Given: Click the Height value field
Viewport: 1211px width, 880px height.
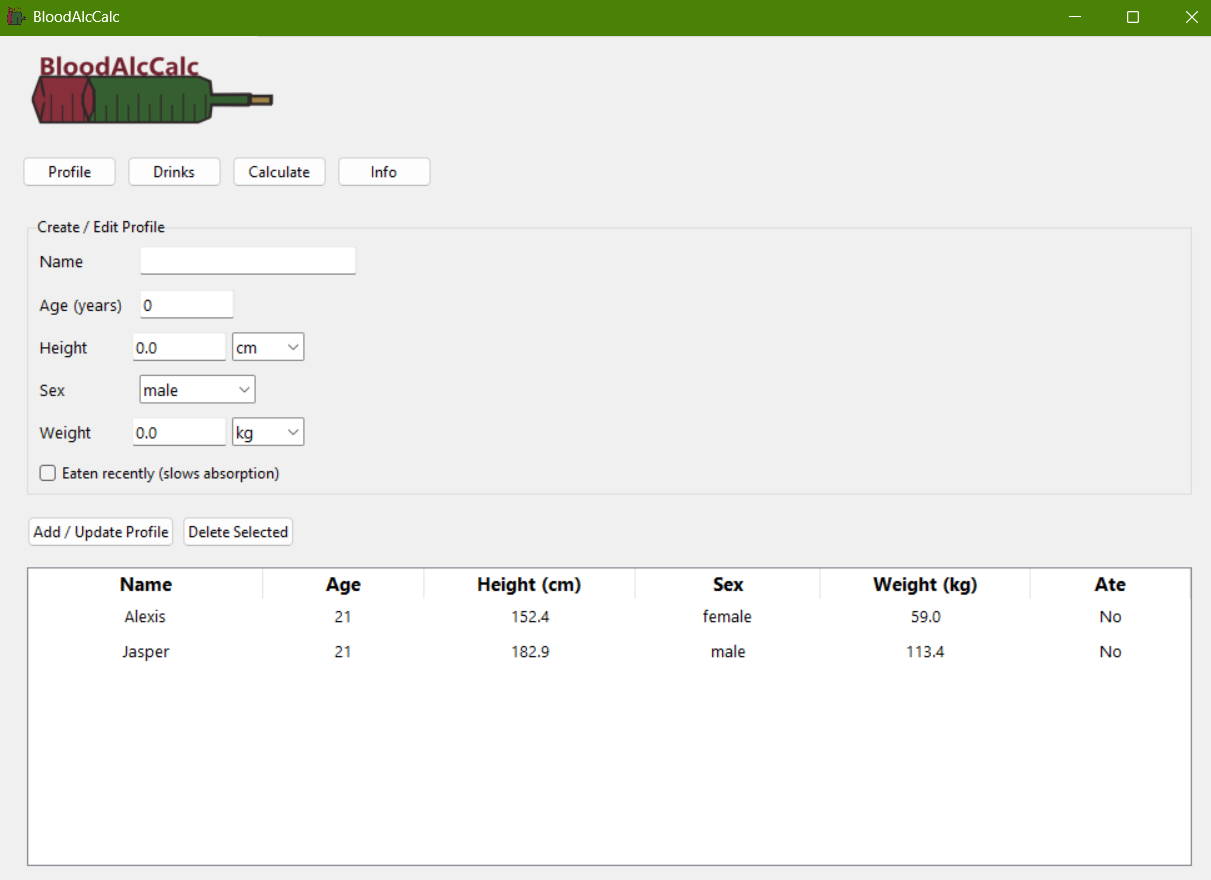Looking at the screenshot, I should [x=180, y=348].
